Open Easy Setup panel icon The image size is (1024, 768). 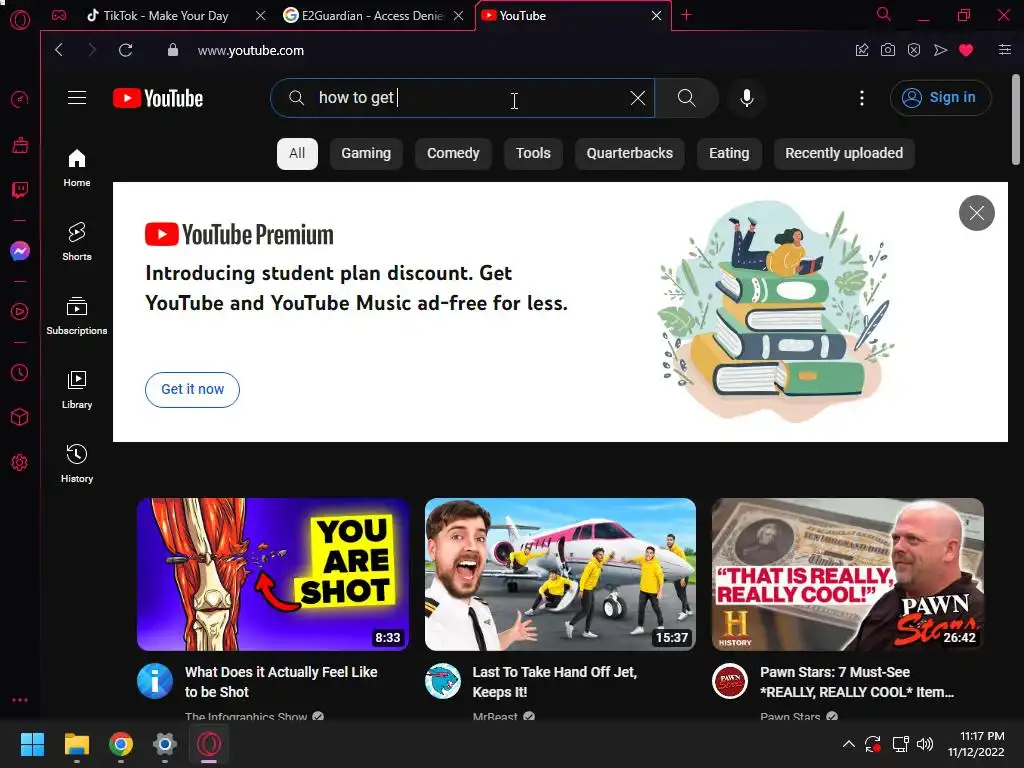coord(1005,50)
